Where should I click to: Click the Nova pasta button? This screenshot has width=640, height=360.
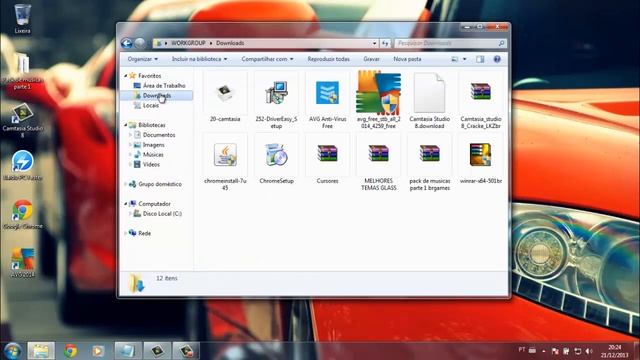click(x=407, y=59)
